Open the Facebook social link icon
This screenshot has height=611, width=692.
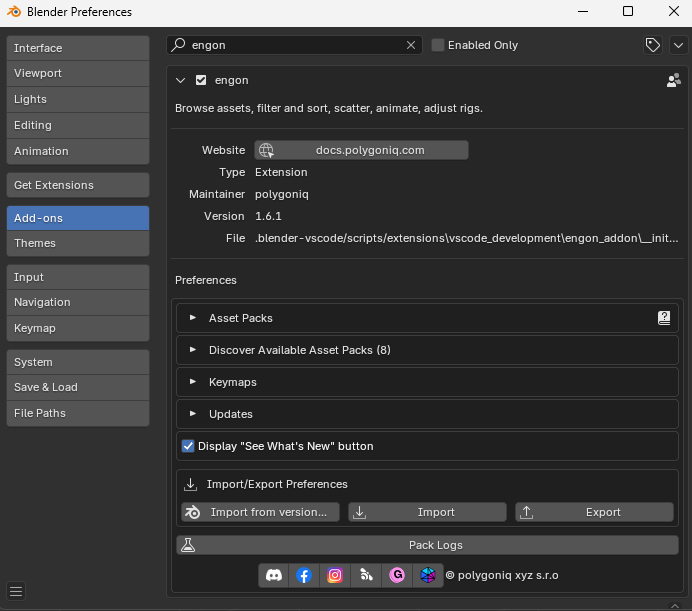(x=304, y=575)
